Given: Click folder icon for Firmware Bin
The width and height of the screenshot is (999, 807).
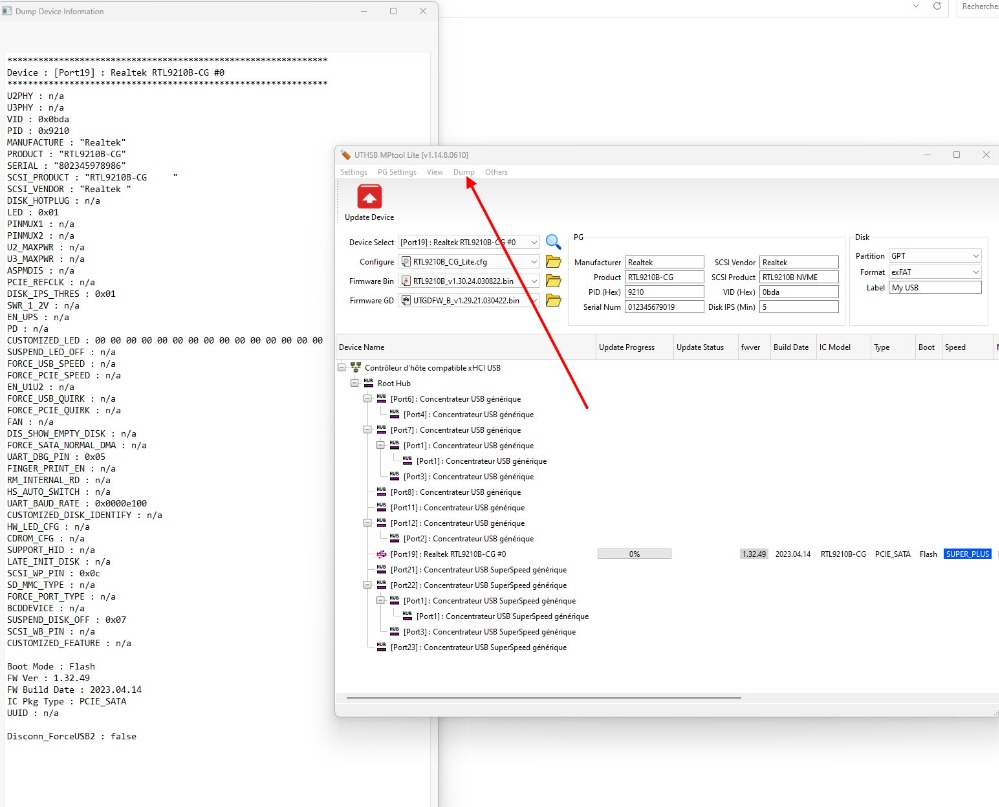Looking at the screenshot, I should click(x=553, y=281).
